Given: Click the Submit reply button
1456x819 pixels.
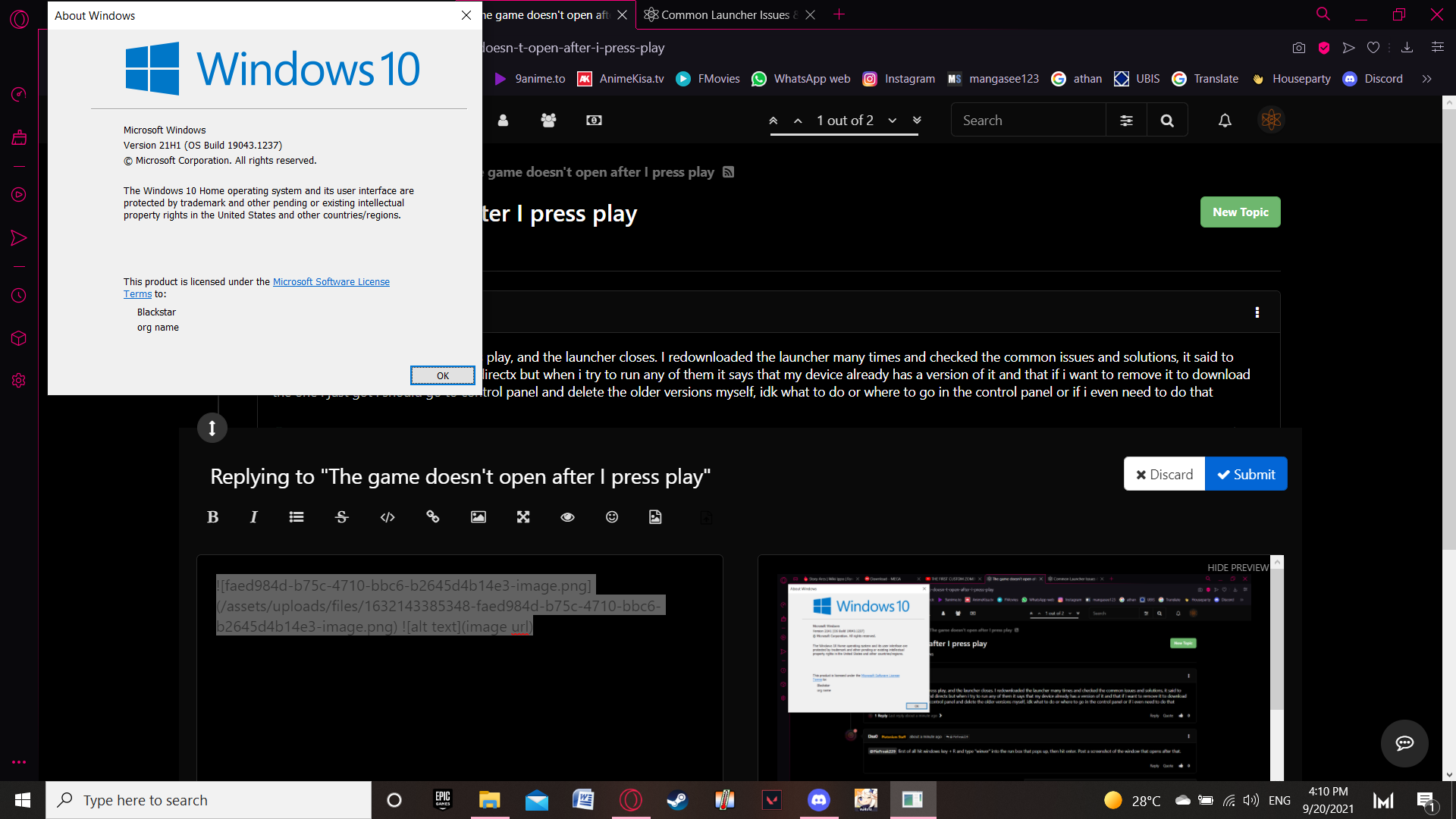Looking at the screenshot, I should tap(1247, 474).
